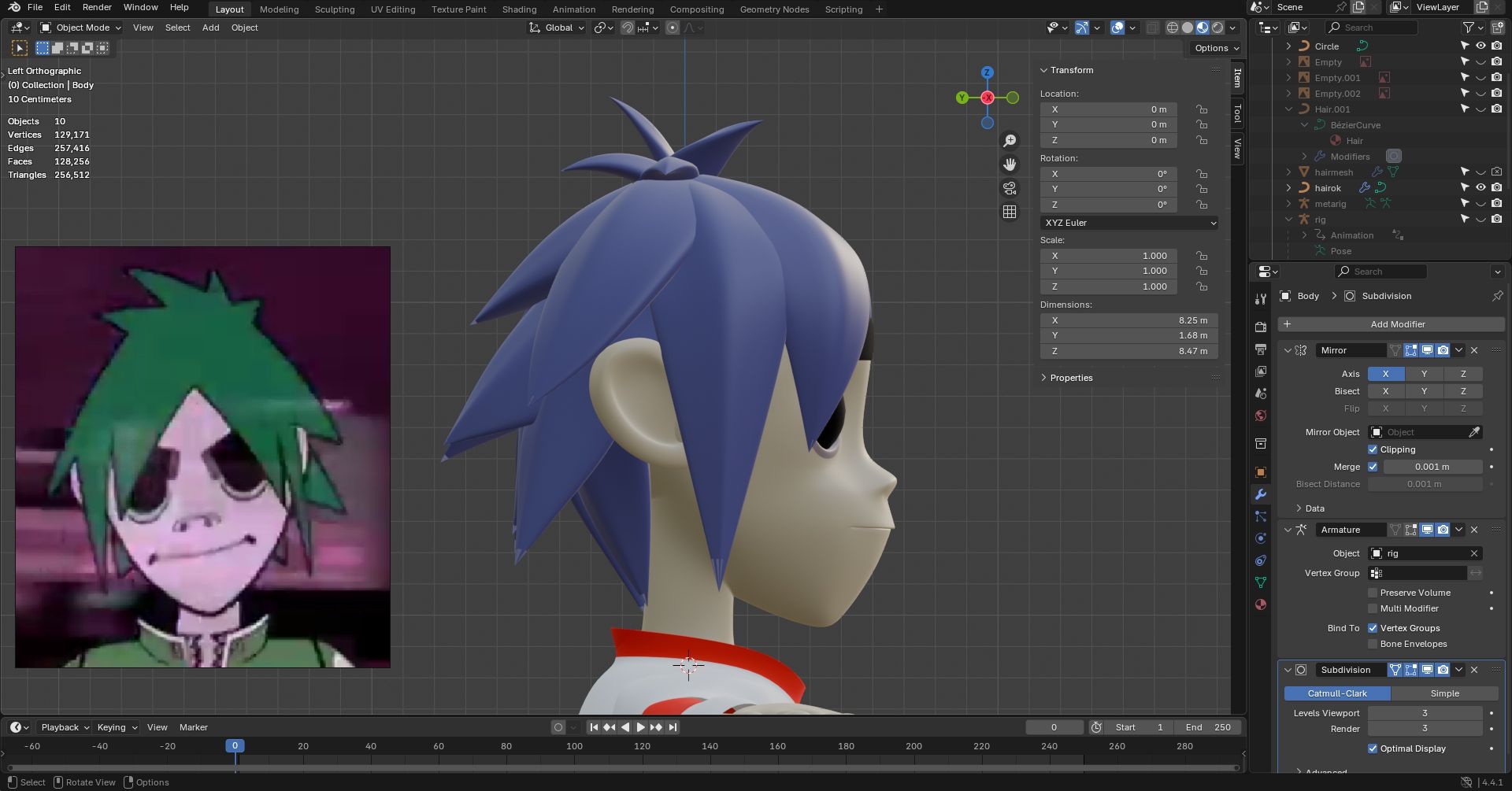Viewport: 1512px width, 791px height.
Task: Disable the Clipping checkbox
Action: pyautogui.click(x=1373, y=449)
